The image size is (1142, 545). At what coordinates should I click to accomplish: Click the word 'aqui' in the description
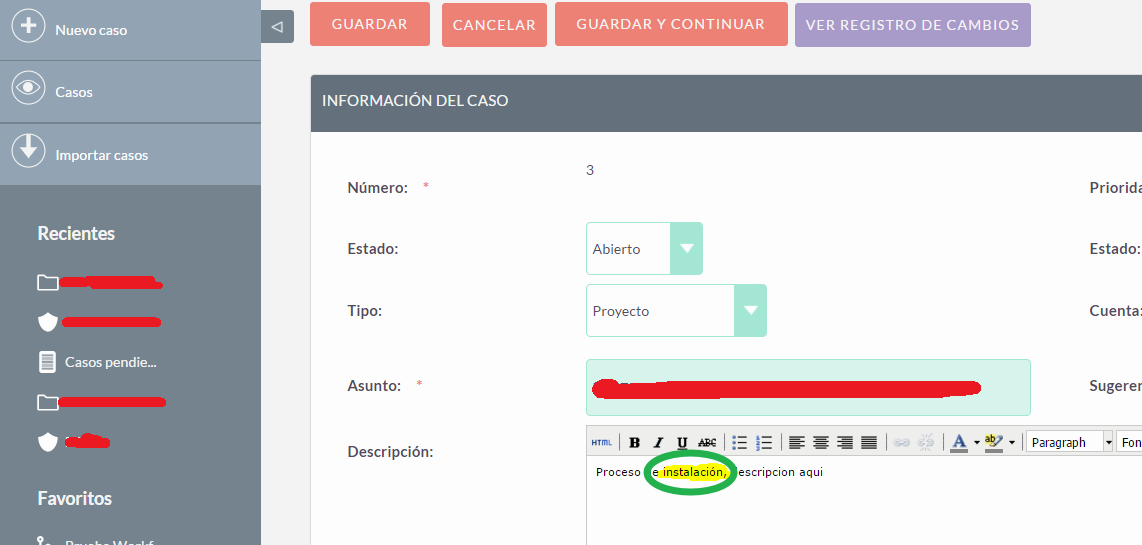point(811,472)
